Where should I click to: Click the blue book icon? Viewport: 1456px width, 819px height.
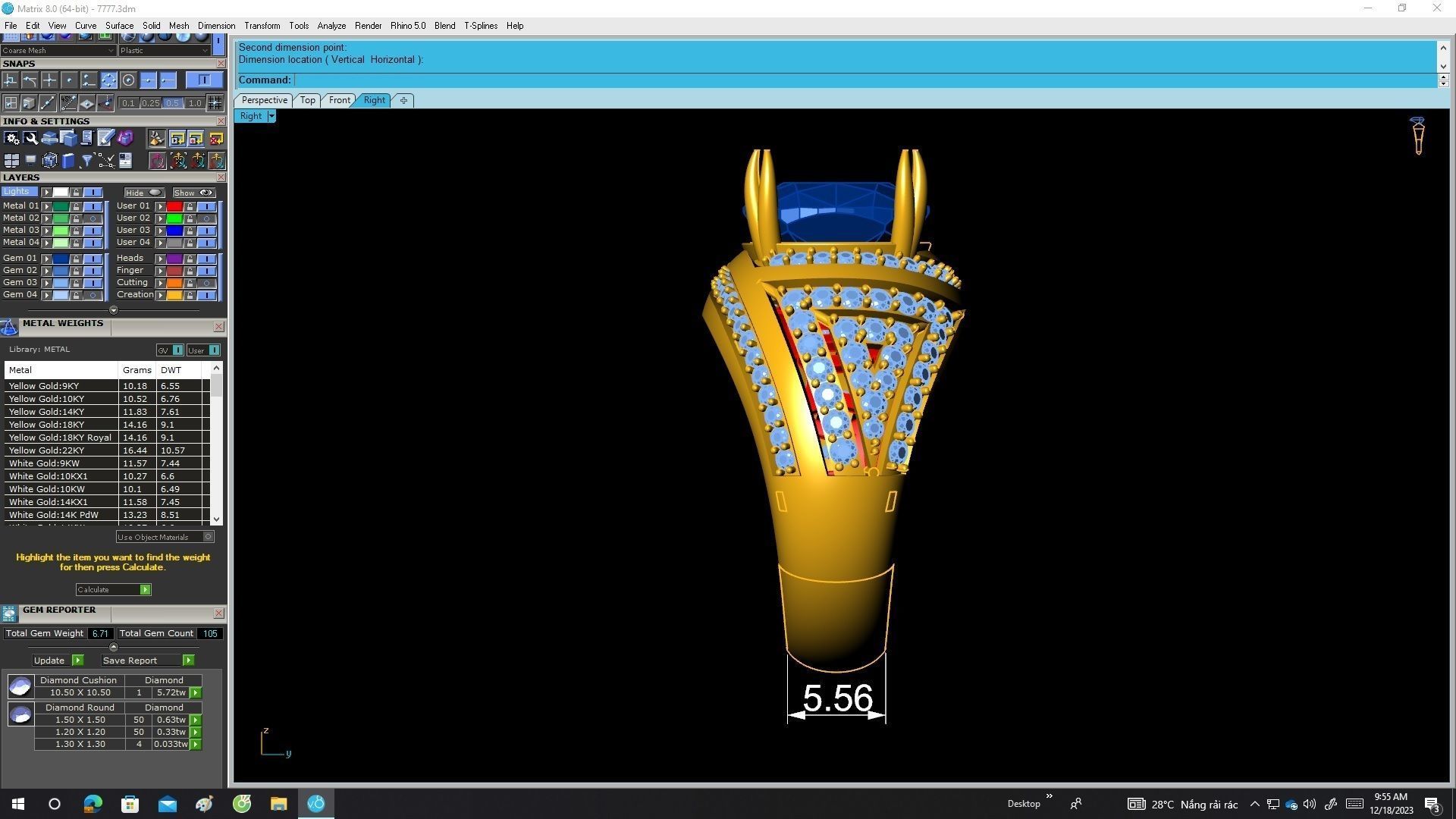(x=68, y=161)
